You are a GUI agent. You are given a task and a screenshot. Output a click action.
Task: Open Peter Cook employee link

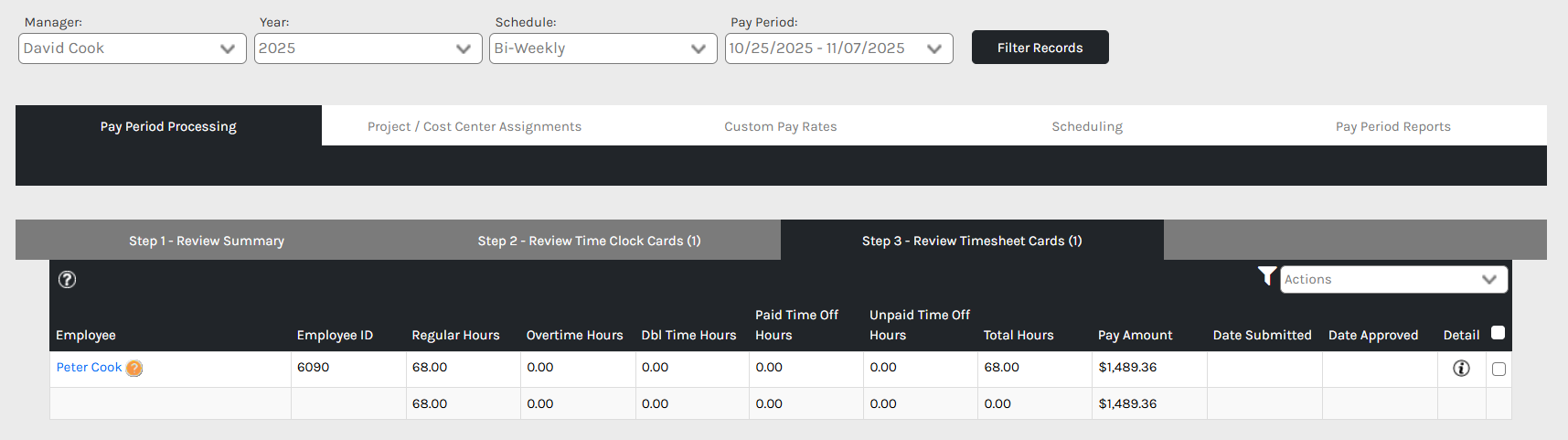(89, 368)
